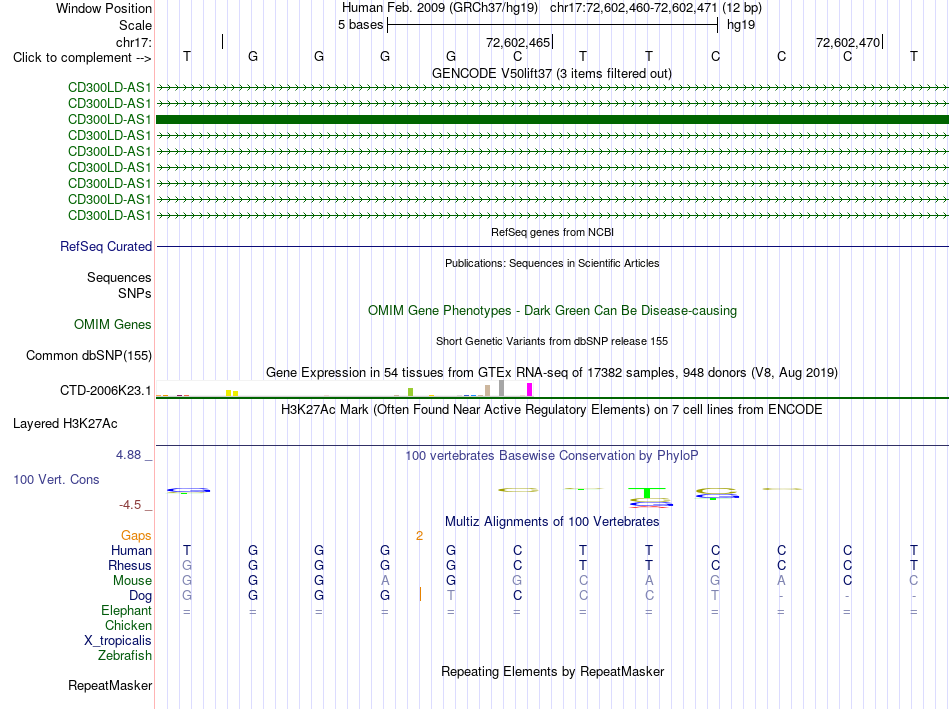The height and width of the screenshot is (709, 950).
Task: Click the '5 bases' scale bar label
Action: (360, 25)
